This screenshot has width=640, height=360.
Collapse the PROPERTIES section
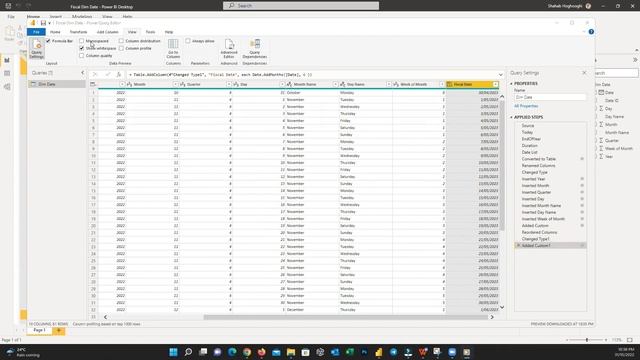511,84
